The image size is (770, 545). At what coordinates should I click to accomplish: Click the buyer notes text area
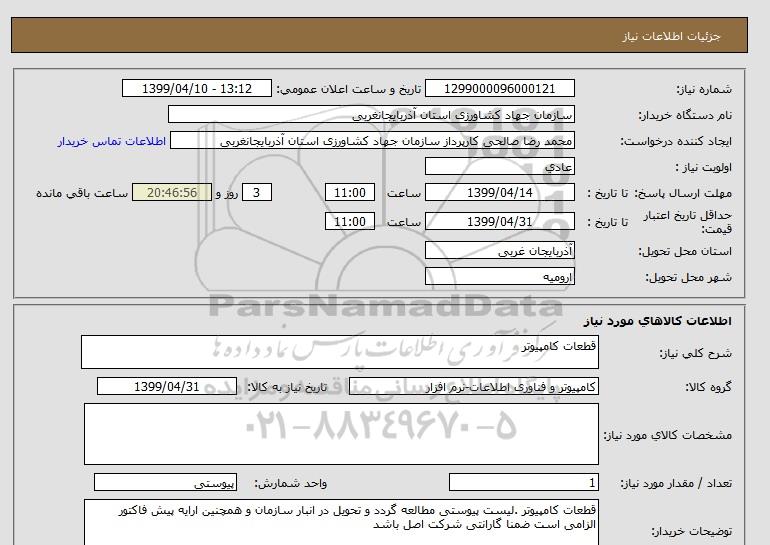coord(341,522)
